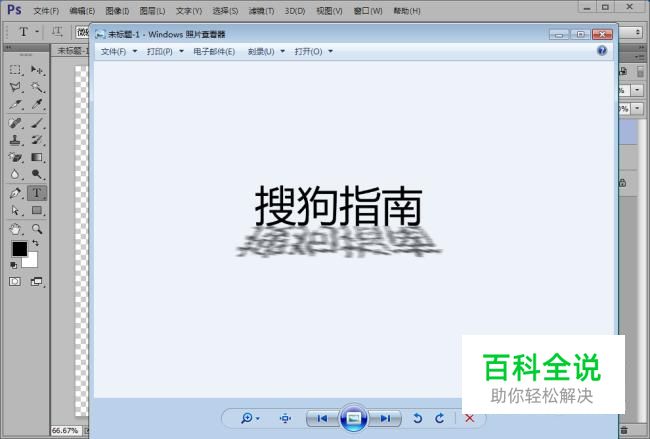This screenshot has height=439, width=650.
Task: Select the Move tool
Action: (37, 70)
